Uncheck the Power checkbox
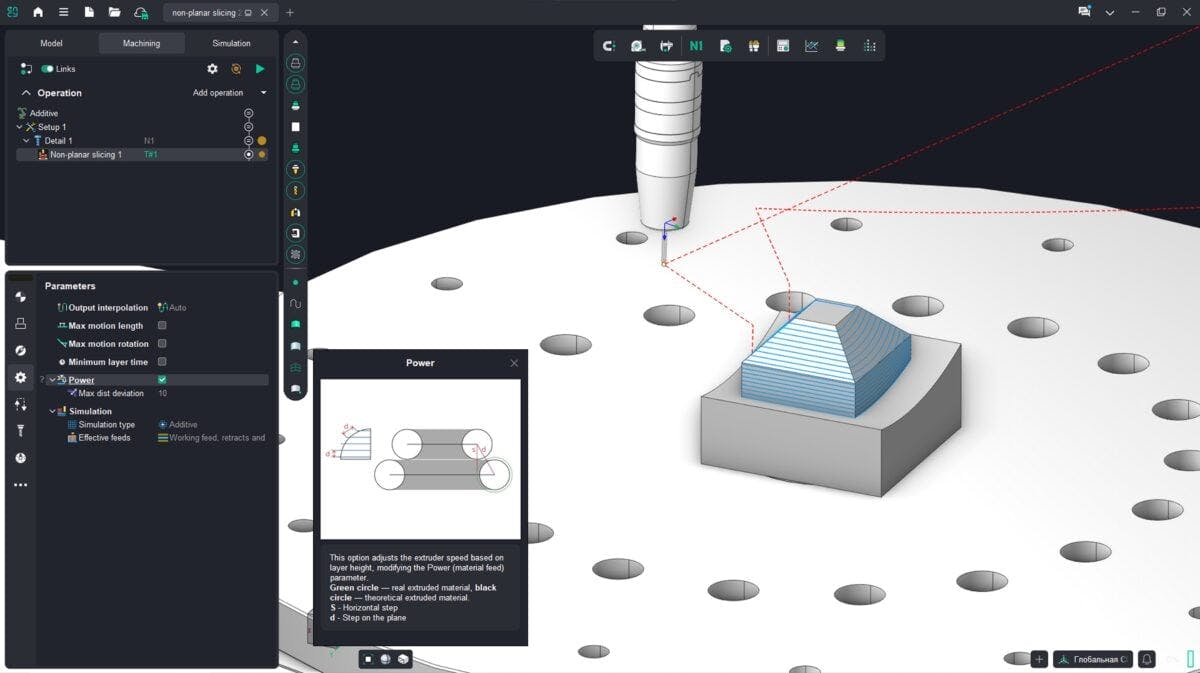 point(162,380)
